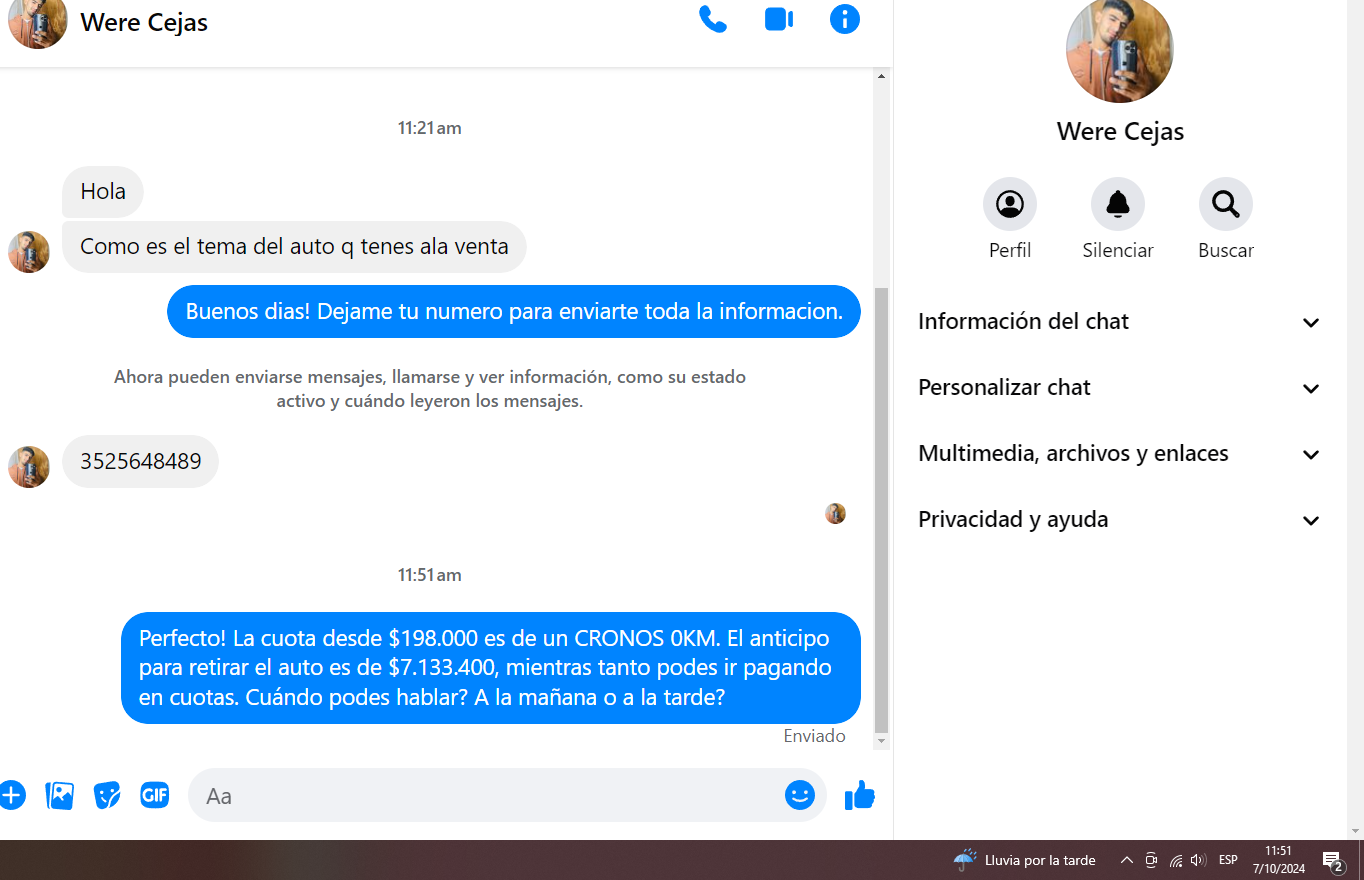Click Buscar to search in conversation

pos(1225,205)
